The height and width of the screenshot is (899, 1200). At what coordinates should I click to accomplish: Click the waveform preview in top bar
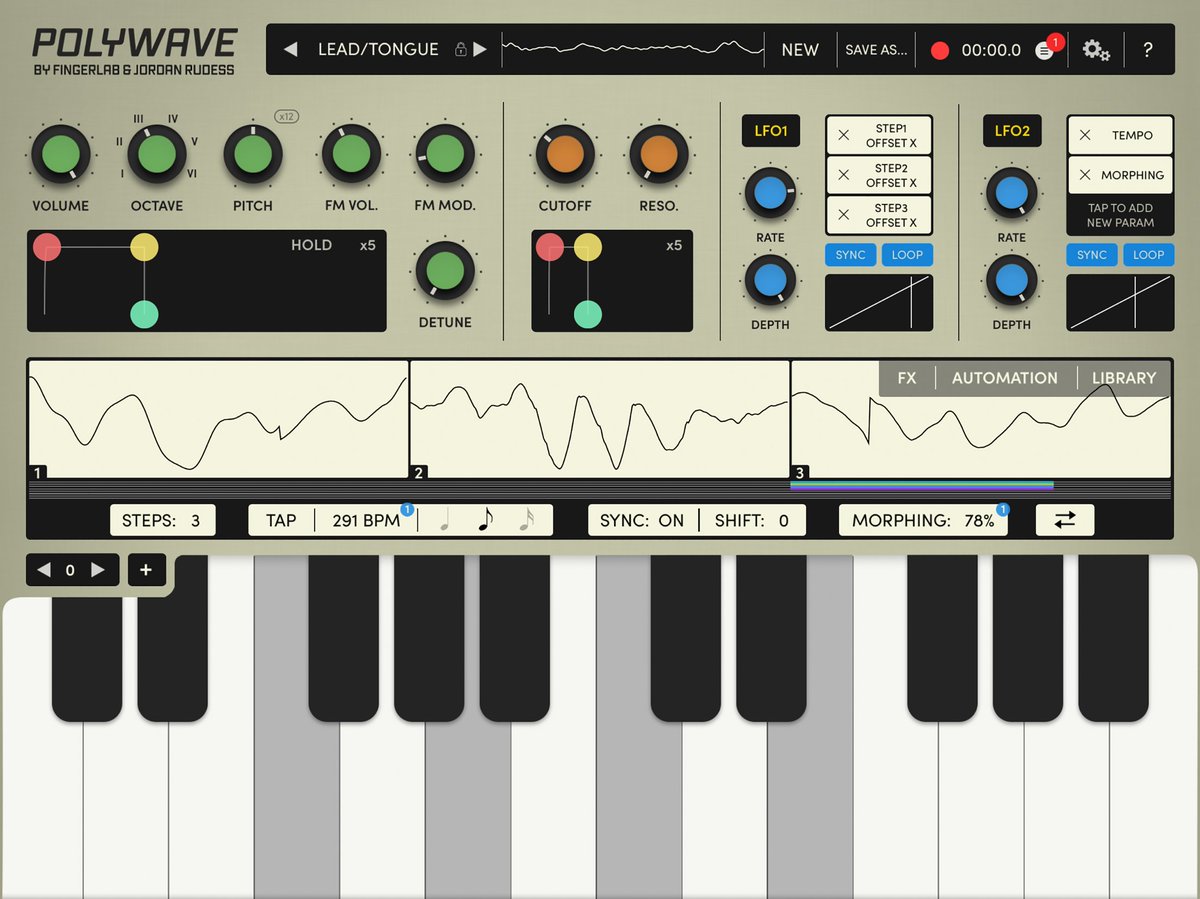(x=632, y=49)
